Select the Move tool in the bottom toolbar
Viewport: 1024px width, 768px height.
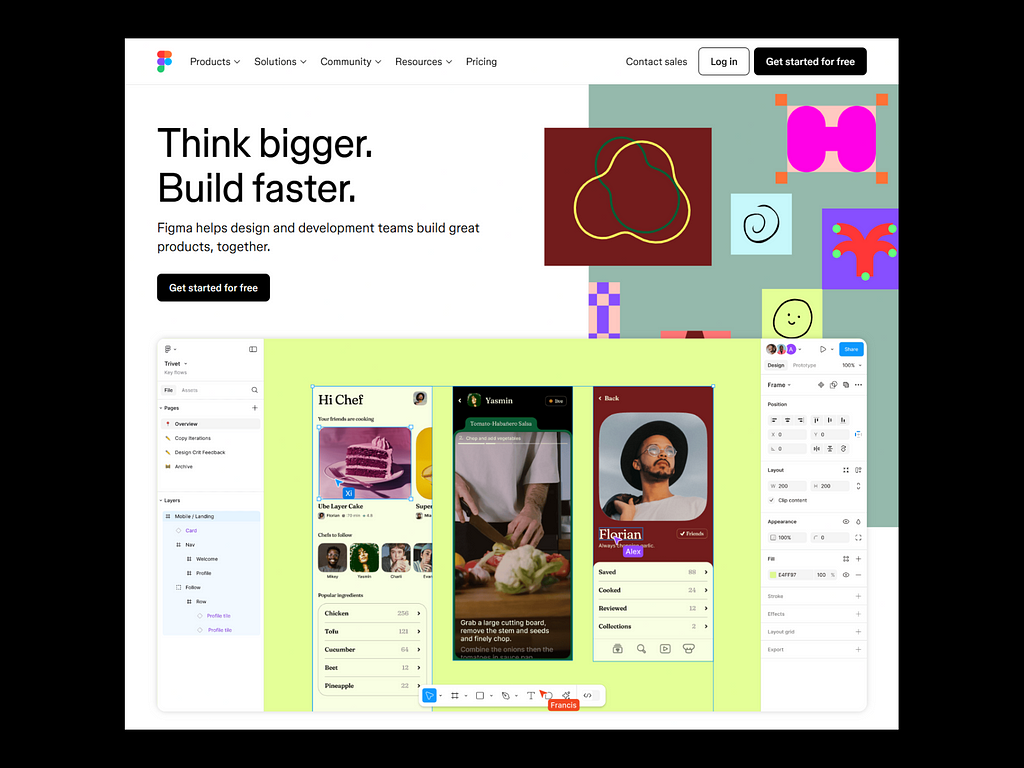point(429,695)
